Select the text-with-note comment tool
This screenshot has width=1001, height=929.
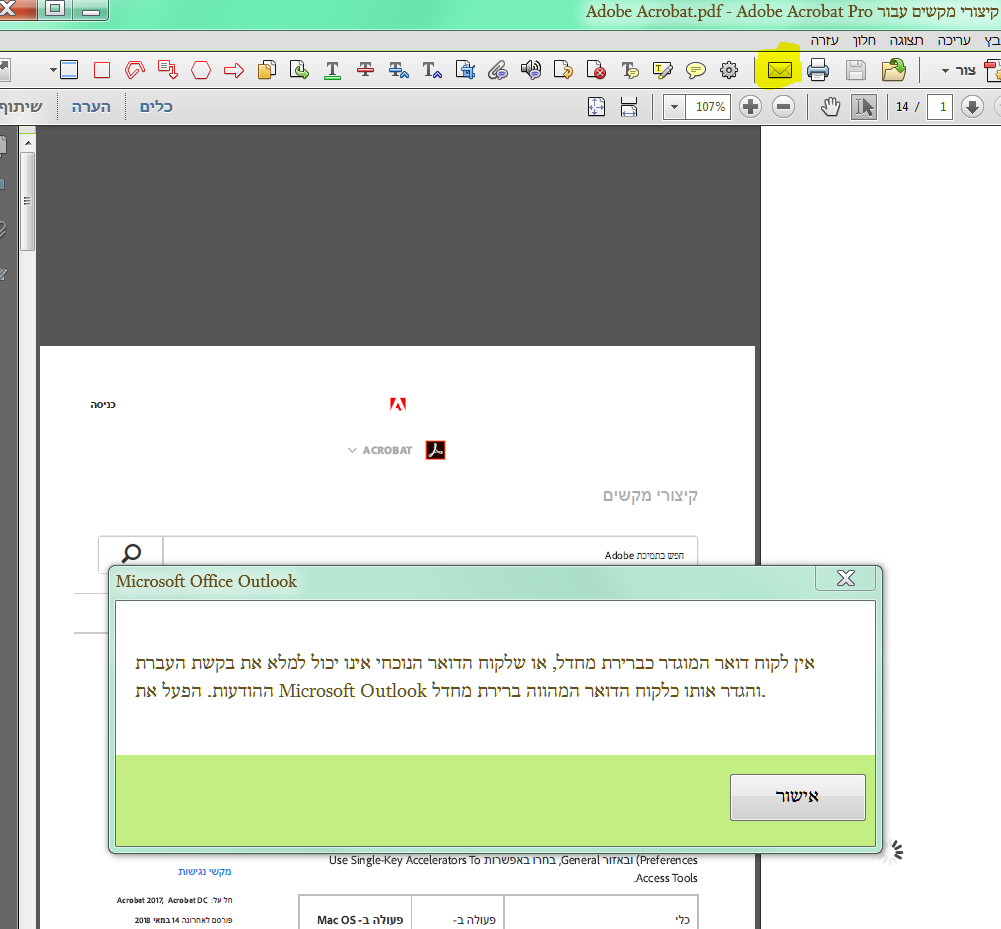coord(629,70)
